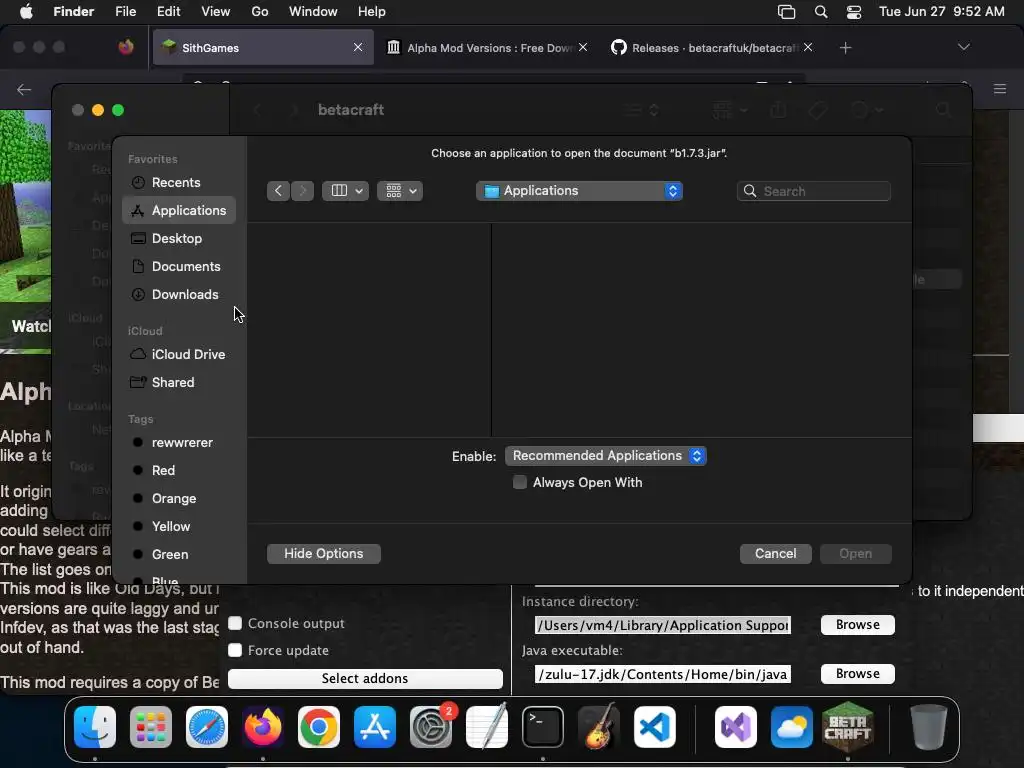Open the Go menu
This screenshot has height=768, width=1024.
(x=260, y=12)
